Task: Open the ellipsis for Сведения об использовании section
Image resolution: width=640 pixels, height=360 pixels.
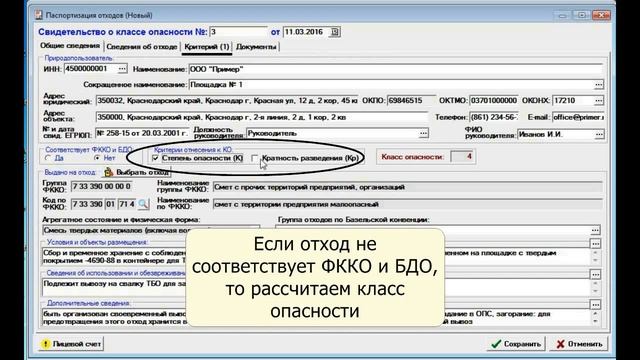Action: pyautogui.click(x=596, y=275)
